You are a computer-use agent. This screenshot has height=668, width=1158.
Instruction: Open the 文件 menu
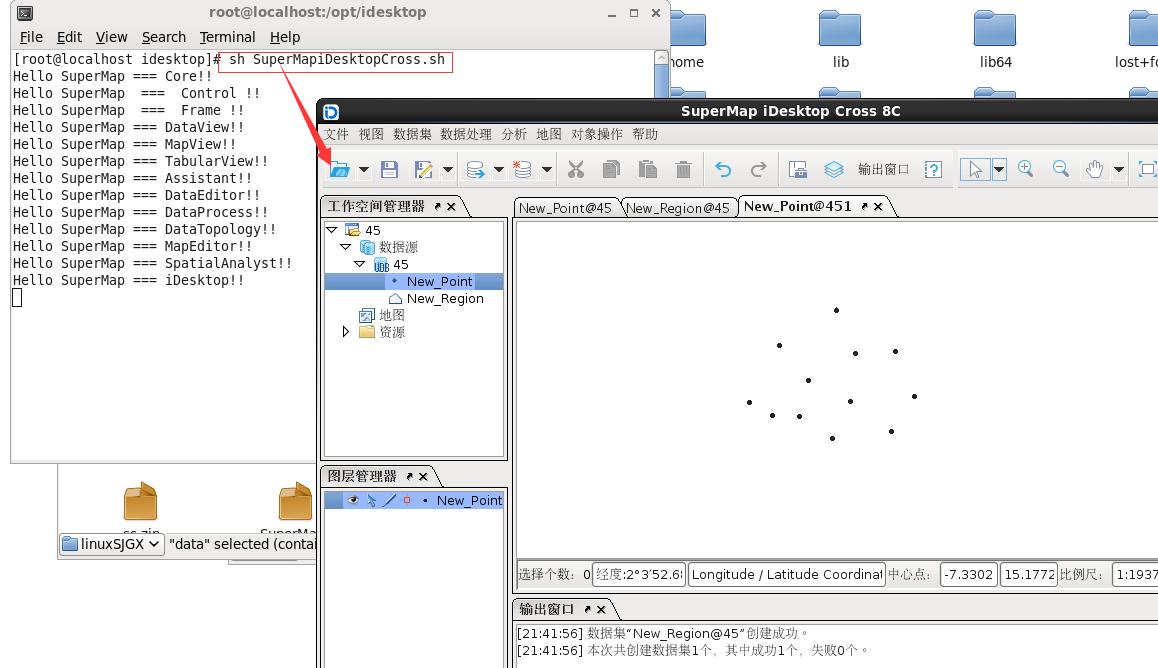[336, 134]
